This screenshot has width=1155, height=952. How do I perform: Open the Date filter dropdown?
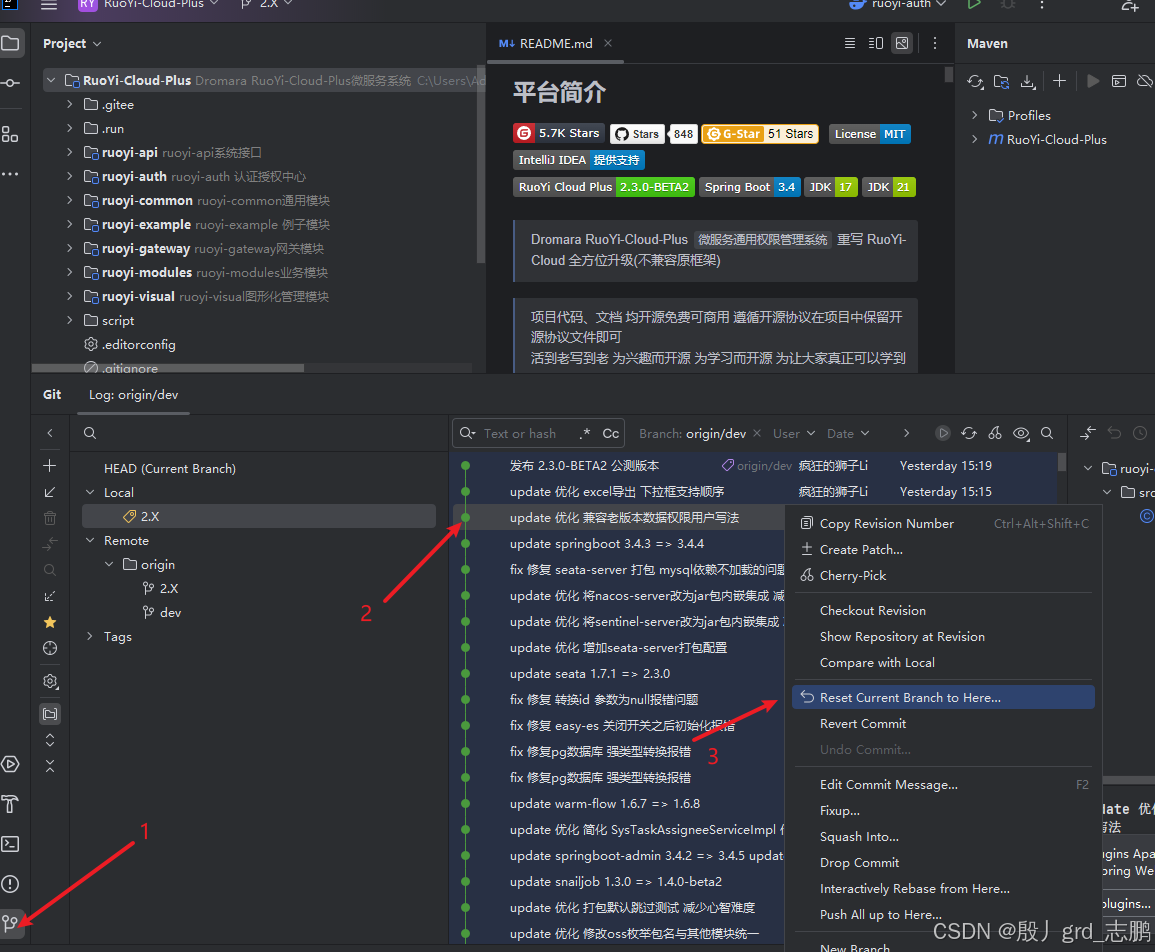tap(848, 433)
